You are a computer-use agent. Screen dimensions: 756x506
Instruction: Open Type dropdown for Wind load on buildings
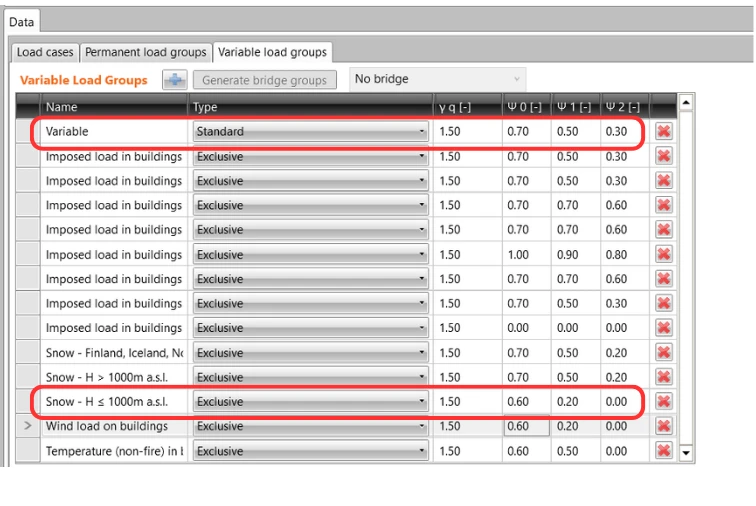[310, 426]
